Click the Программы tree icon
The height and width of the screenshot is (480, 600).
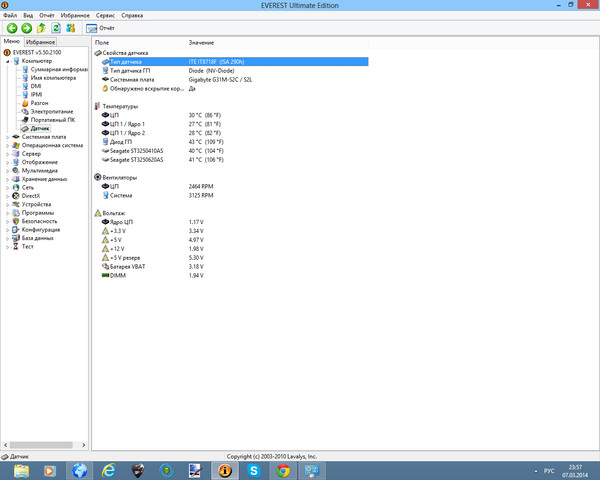(16, 213)
